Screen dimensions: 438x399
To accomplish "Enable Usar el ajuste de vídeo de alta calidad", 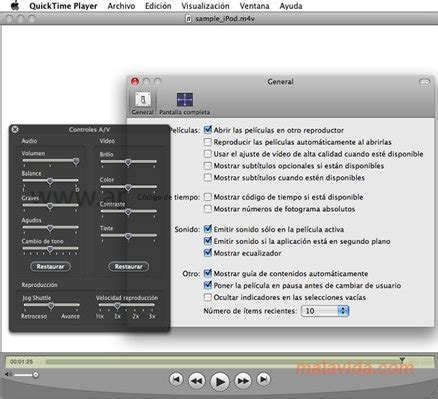I will [x=208, y=154].
